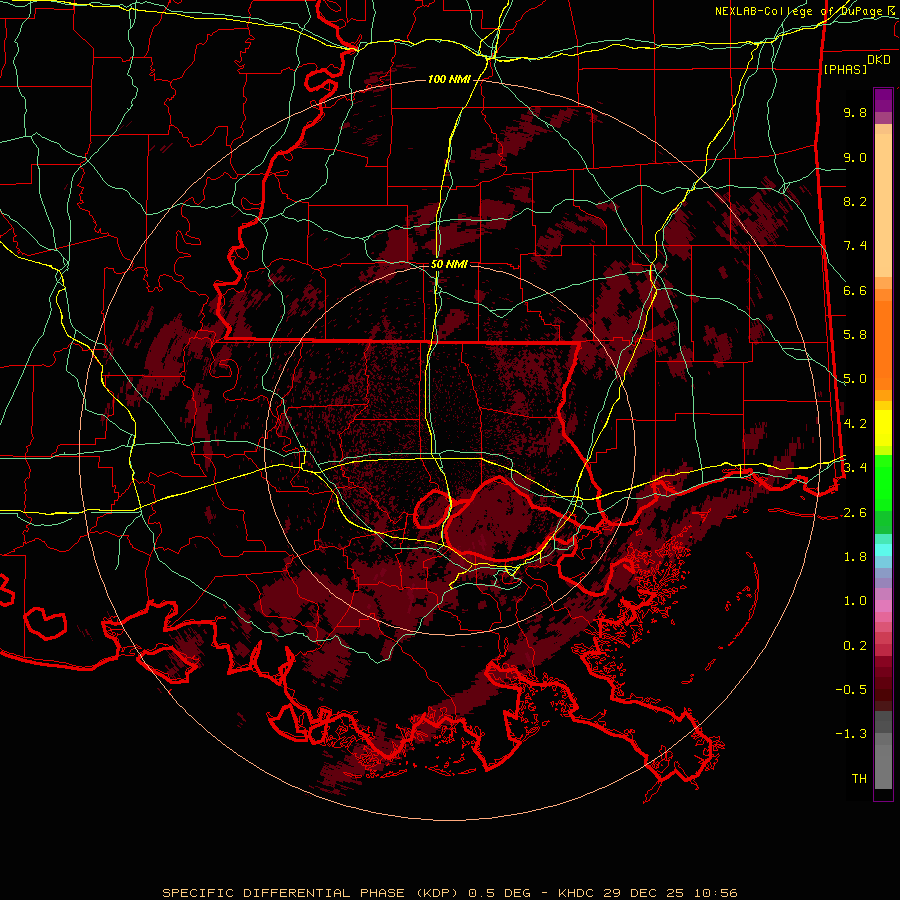The width and height of the screenshot is (900, 900).
Task: Click the 2.6 value on the scale
Action: [x=855, y=513]
